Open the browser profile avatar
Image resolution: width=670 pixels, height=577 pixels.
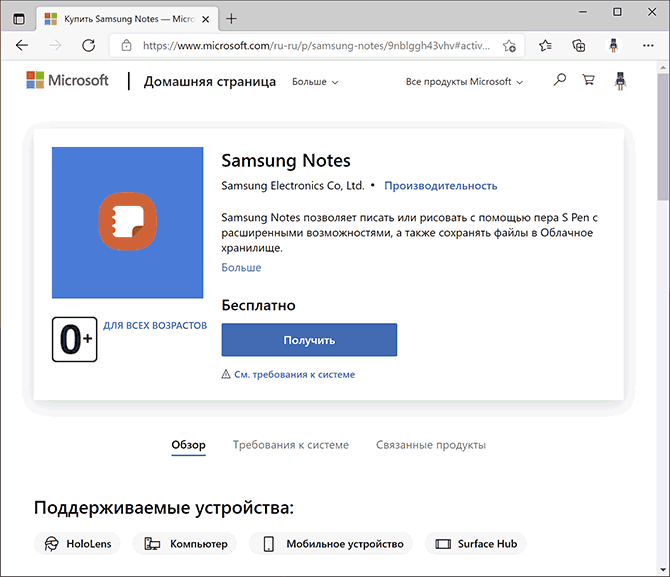614,45
